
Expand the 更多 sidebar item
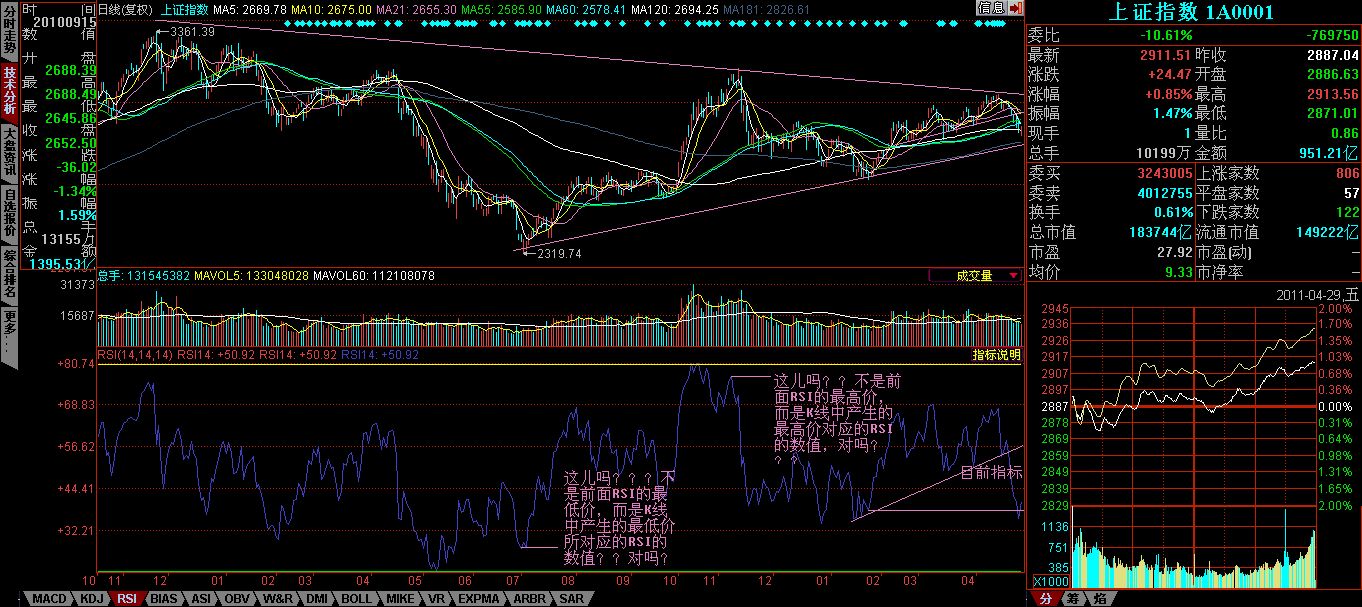(x=9, y=324)
